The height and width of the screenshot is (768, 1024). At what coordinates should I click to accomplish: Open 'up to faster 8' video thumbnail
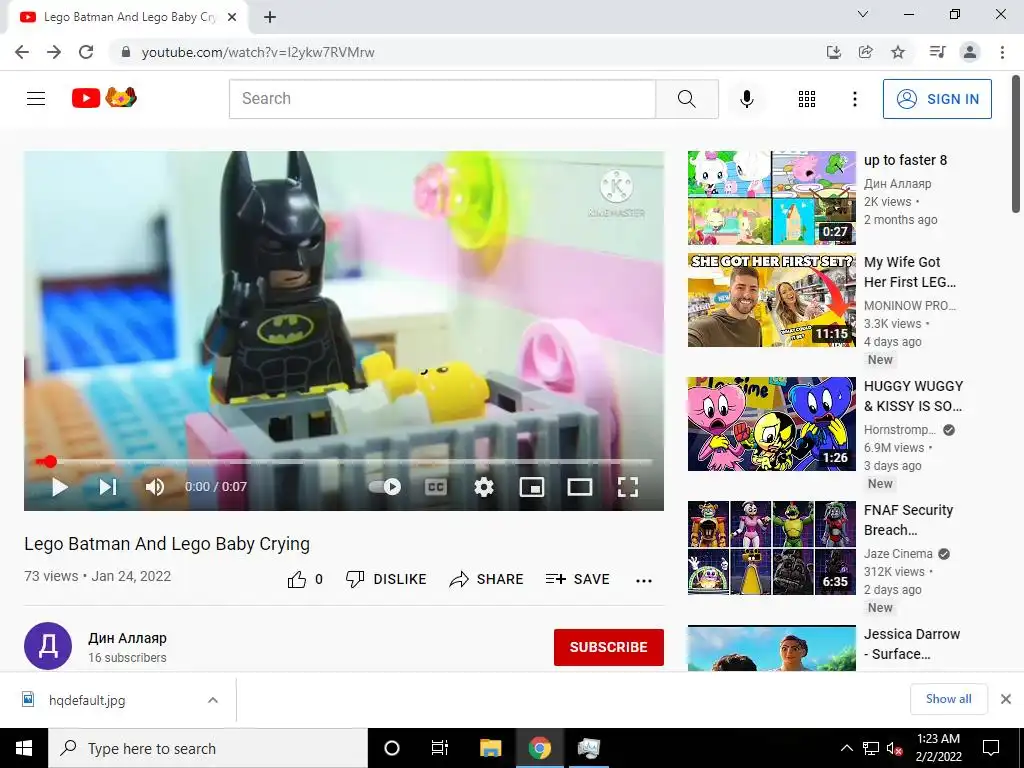point(771,198)
